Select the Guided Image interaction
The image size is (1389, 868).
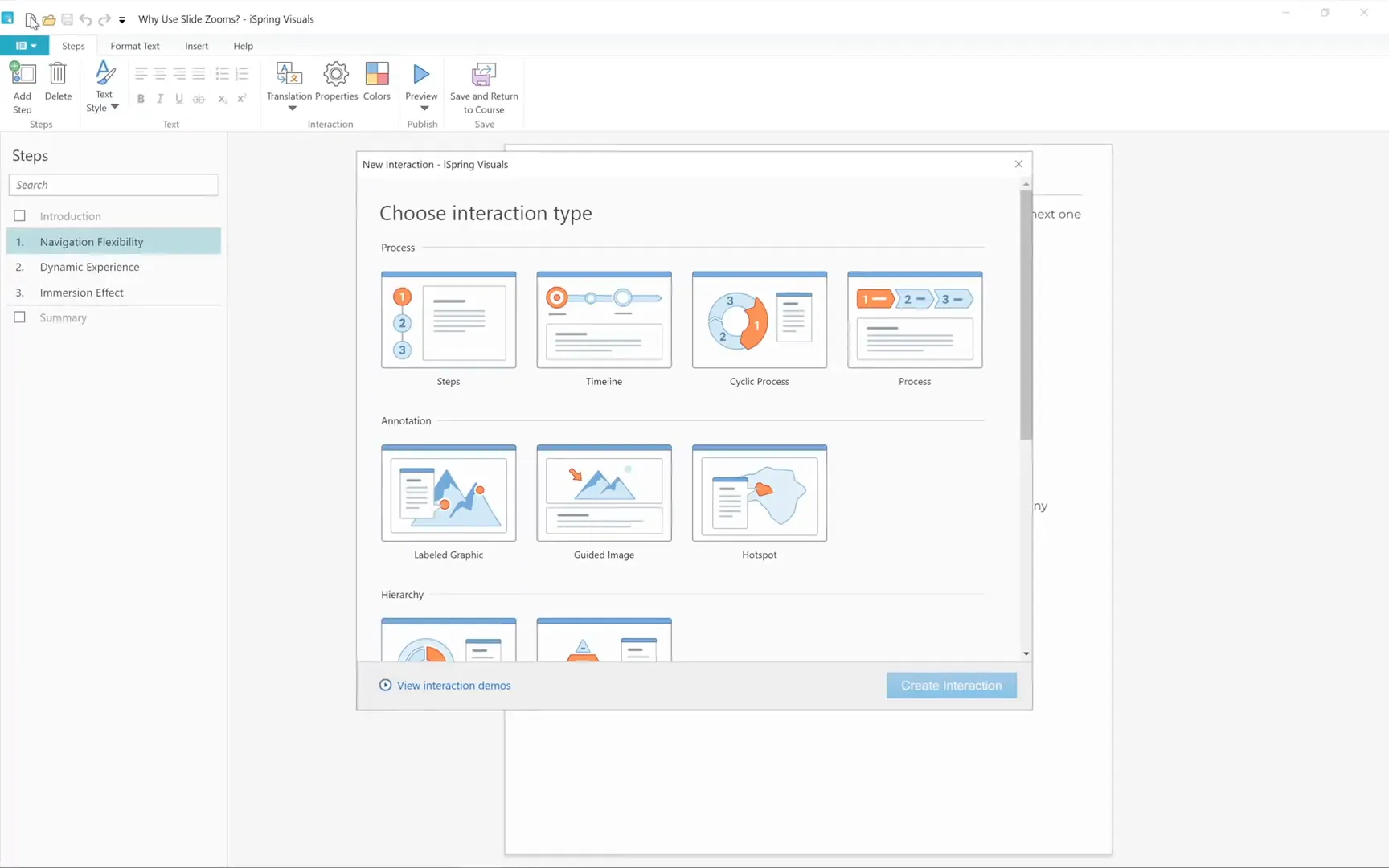[x=604, y=493]
